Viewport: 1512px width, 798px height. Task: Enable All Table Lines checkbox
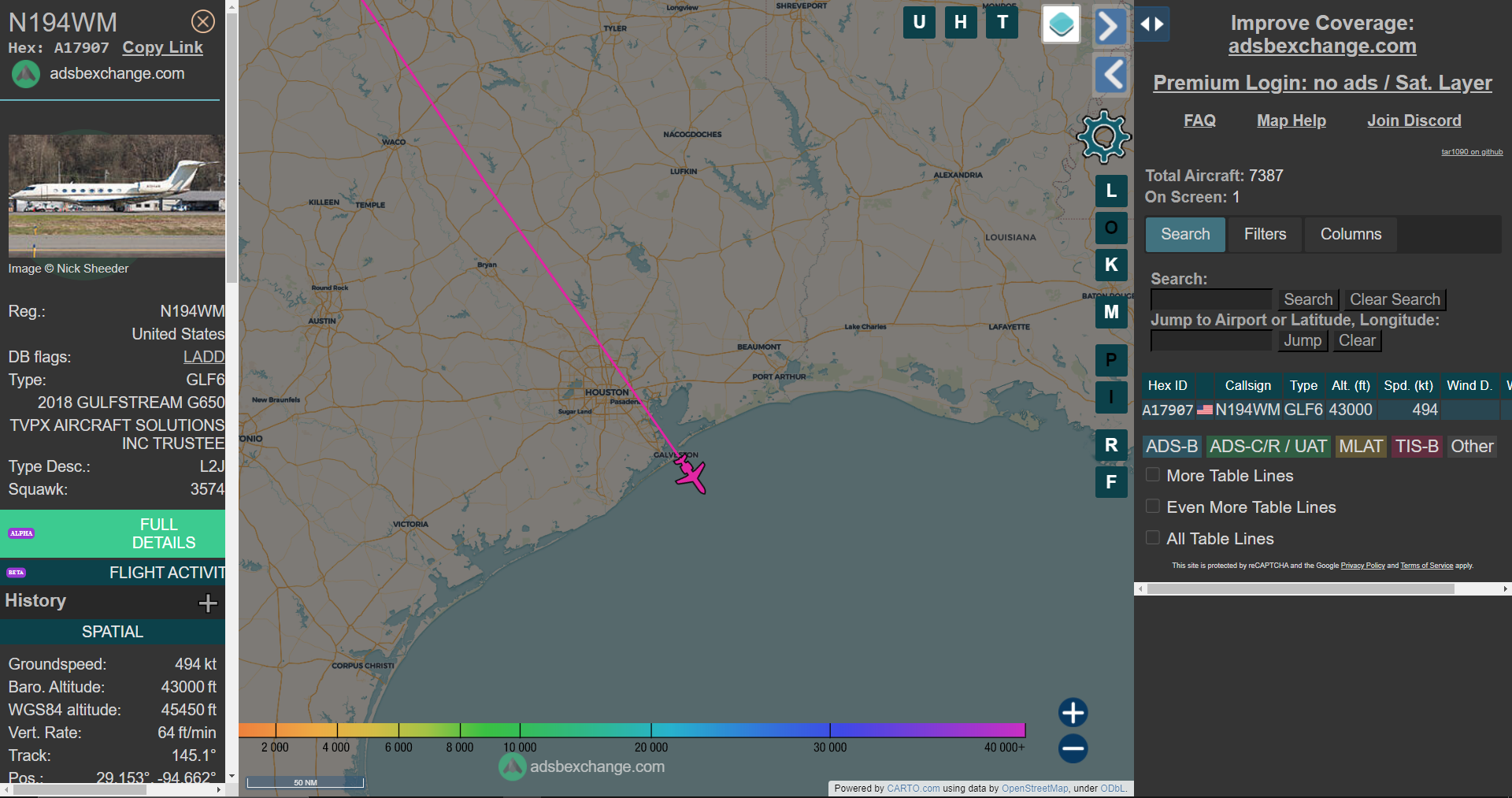click(1153, 538)
